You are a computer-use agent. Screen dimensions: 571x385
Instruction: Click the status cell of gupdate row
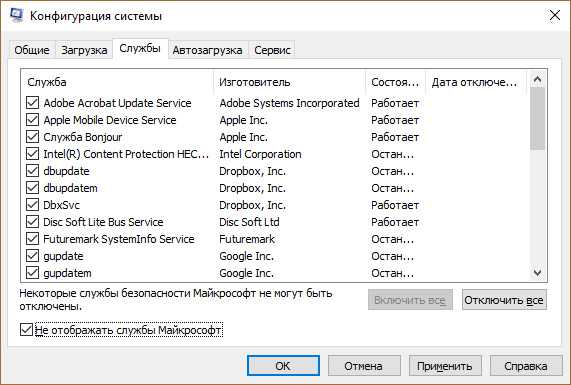[x=393, y=256]
